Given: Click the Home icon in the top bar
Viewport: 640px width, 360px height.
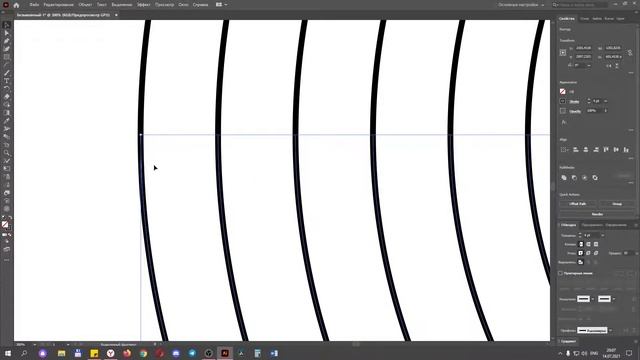Looking at the screenshot, I should pyautogui.click(x=16, y=5).
